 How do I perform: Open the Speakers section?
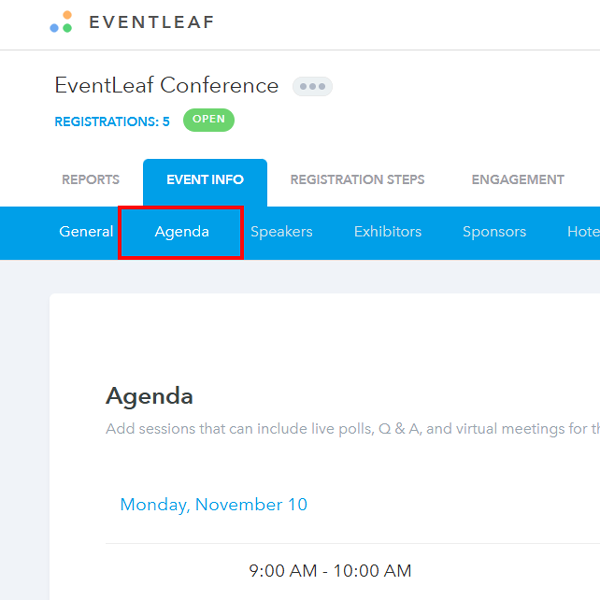[281, 232]
